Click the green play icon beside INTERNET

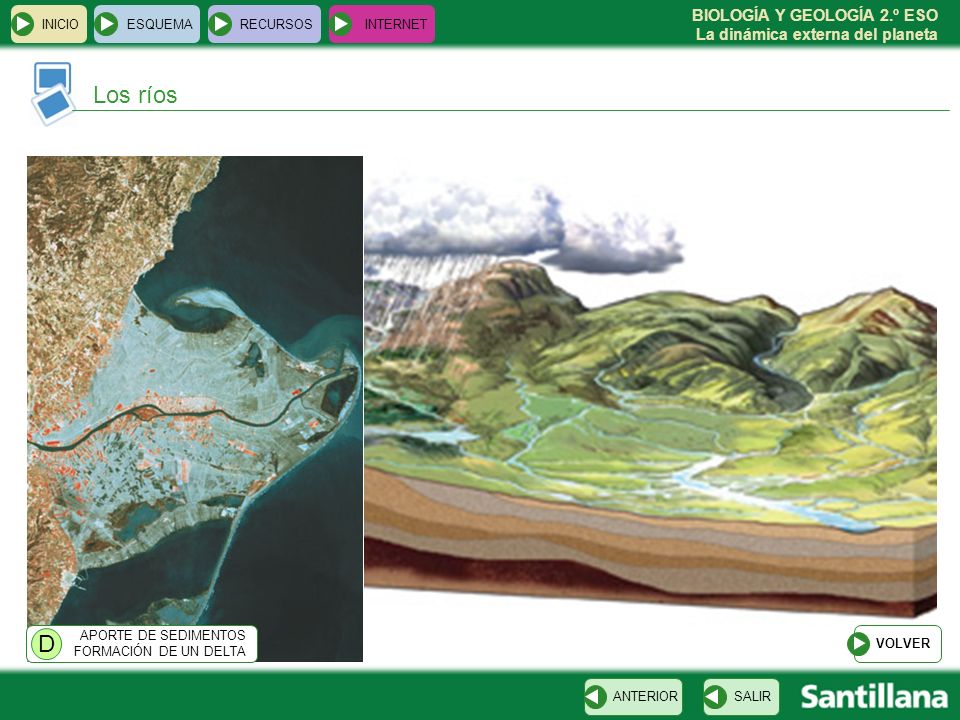[341, 24]
